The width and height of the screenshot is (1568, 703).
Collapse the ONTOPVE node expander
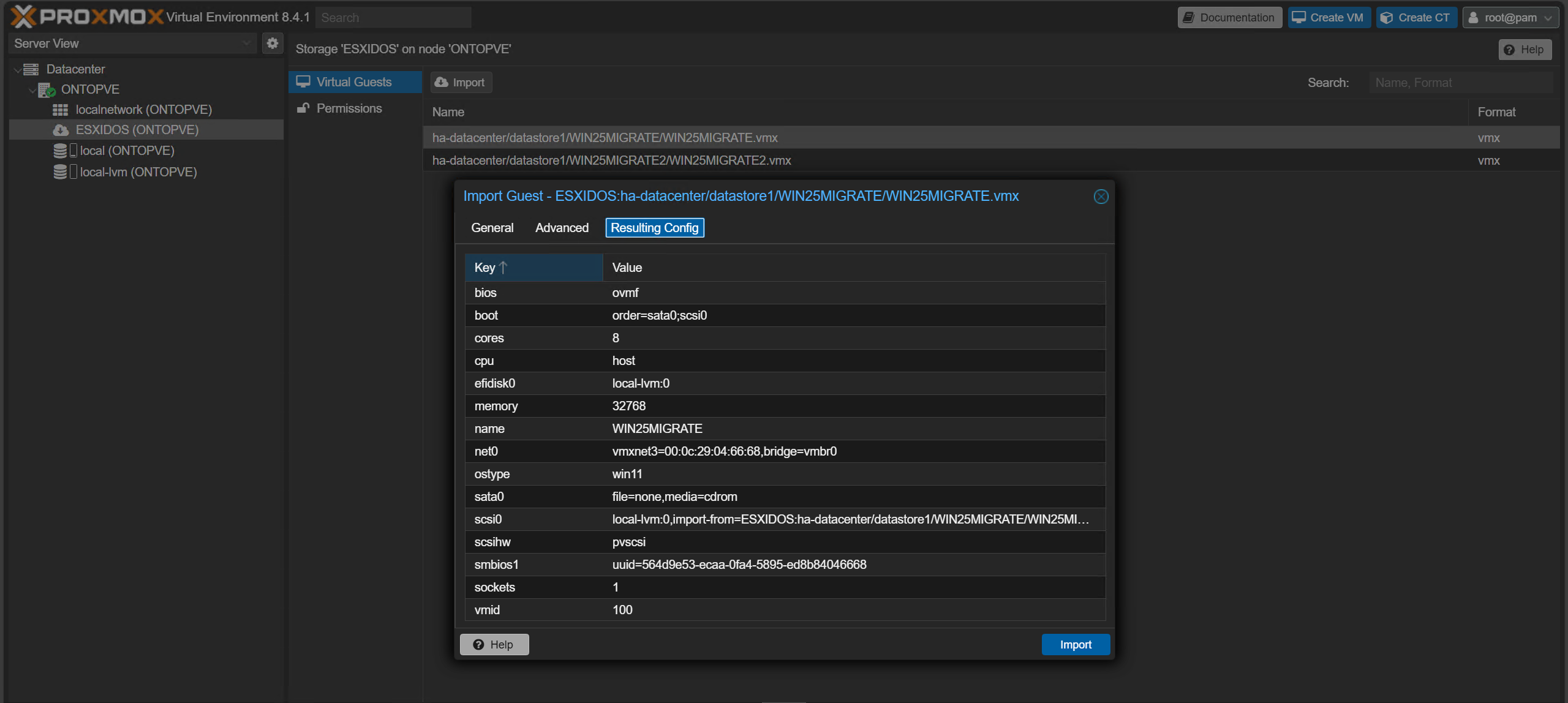pyautogui.click(x=32, y=90)
